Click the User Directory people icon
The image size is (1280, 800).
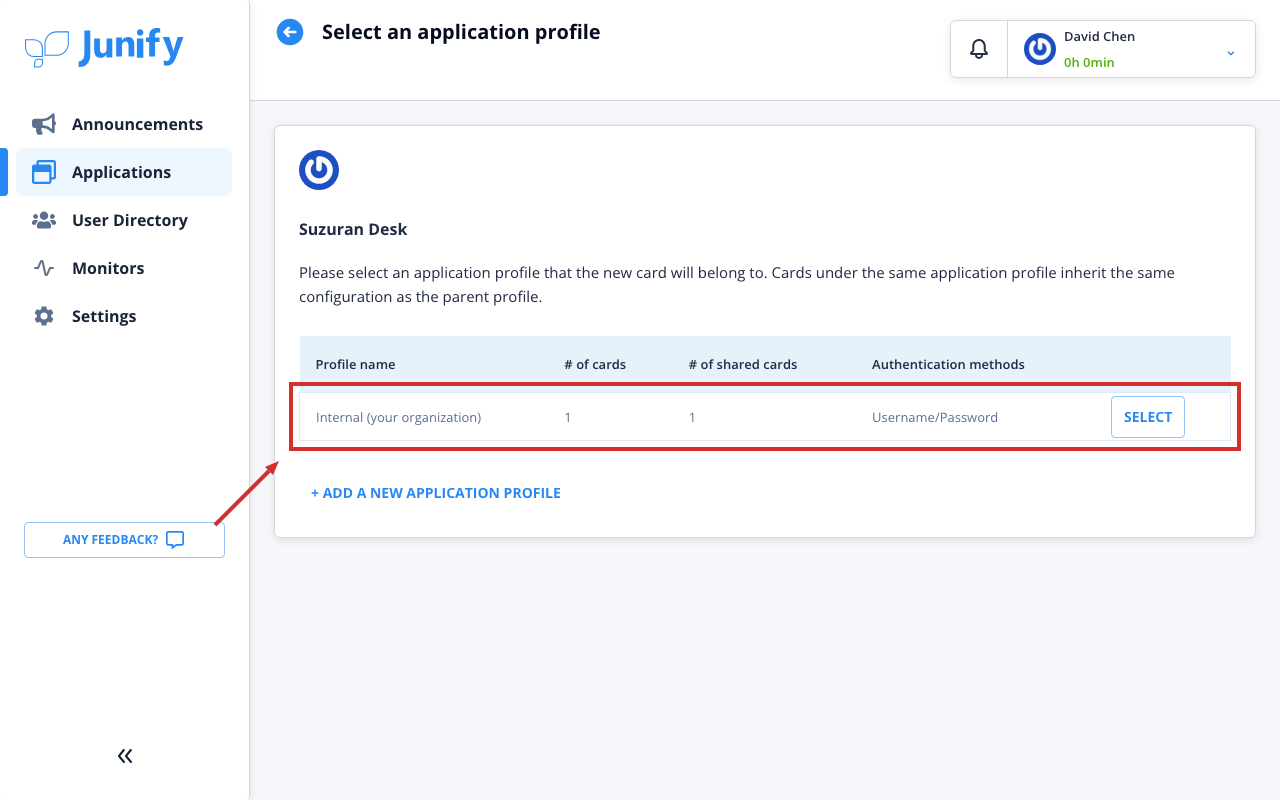[44, 220]
